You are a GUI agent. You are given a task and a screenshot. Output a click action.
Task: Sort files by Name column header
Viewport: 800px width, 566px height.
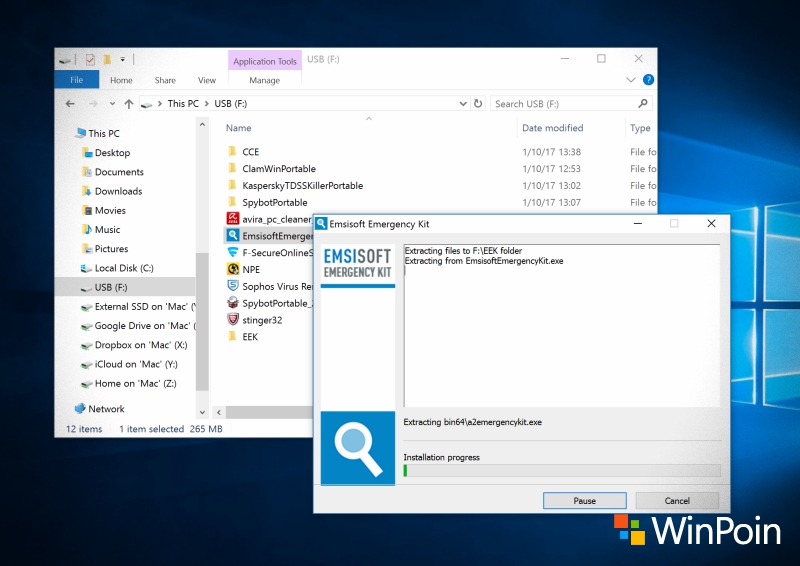pyautogui.click(x=239, y=128)
